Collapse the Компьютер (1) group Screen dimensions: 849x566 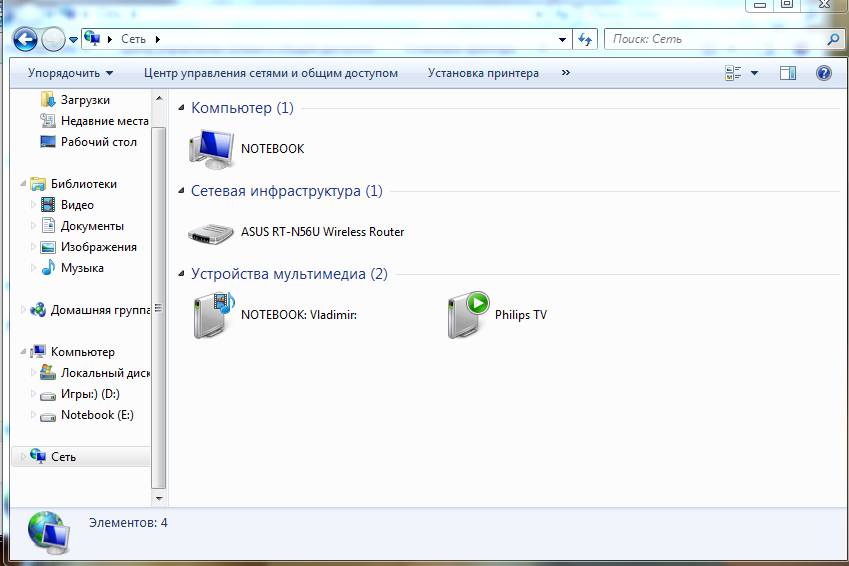181,108
